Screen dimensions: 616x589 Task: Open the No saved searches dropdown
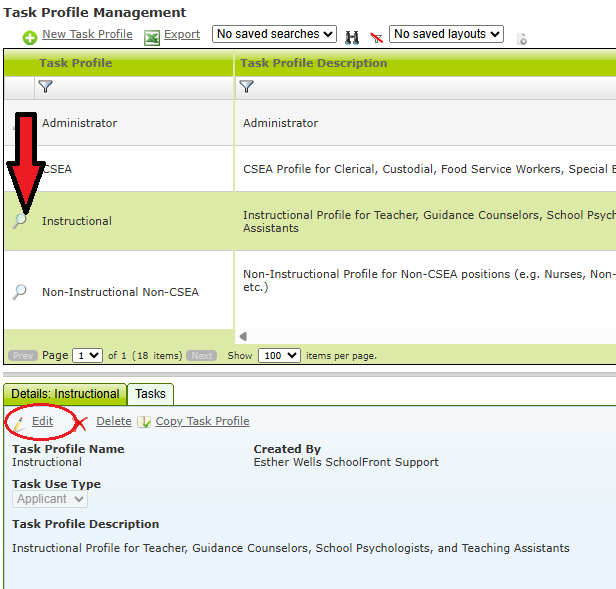tap(274, 34)
